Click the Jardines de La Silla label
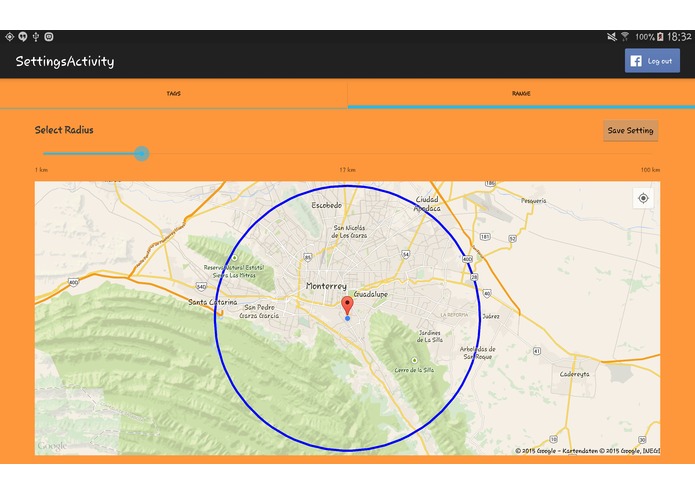This screenshot has width=695, height=494. coord(430,336)
